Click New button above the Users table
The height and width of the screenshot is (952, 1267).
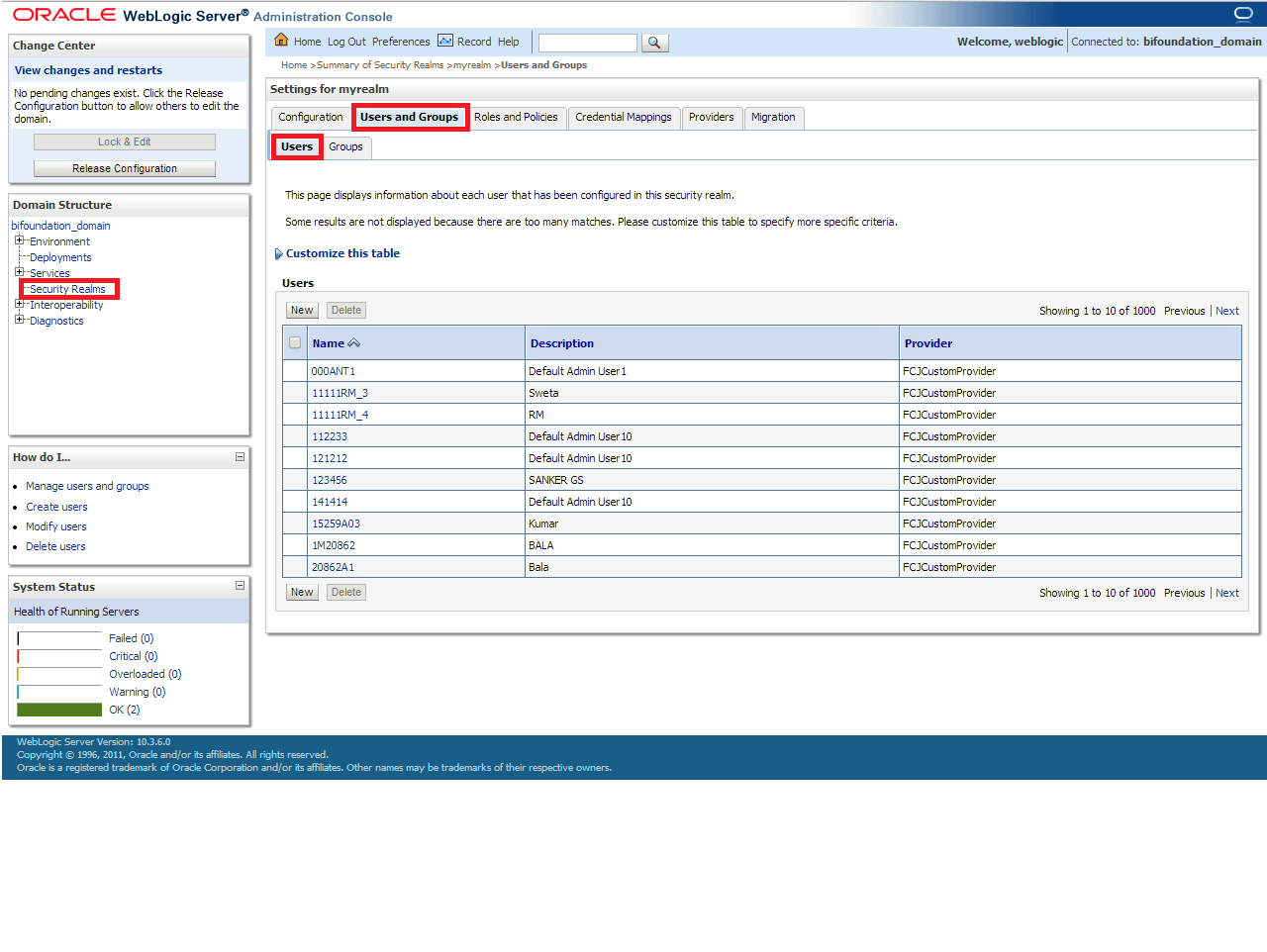pos(302,310)
